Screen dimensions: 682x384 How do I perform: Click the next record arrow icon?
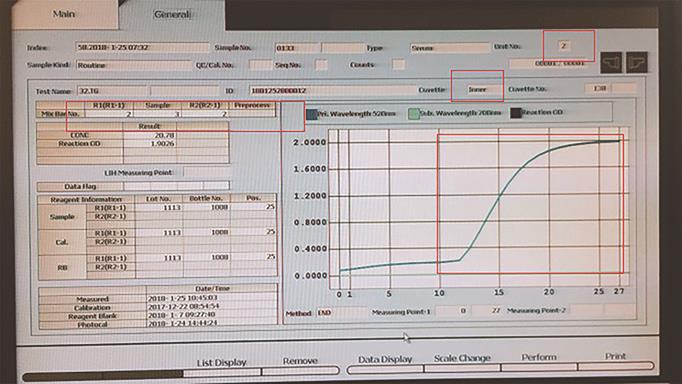tap(637, 63)
